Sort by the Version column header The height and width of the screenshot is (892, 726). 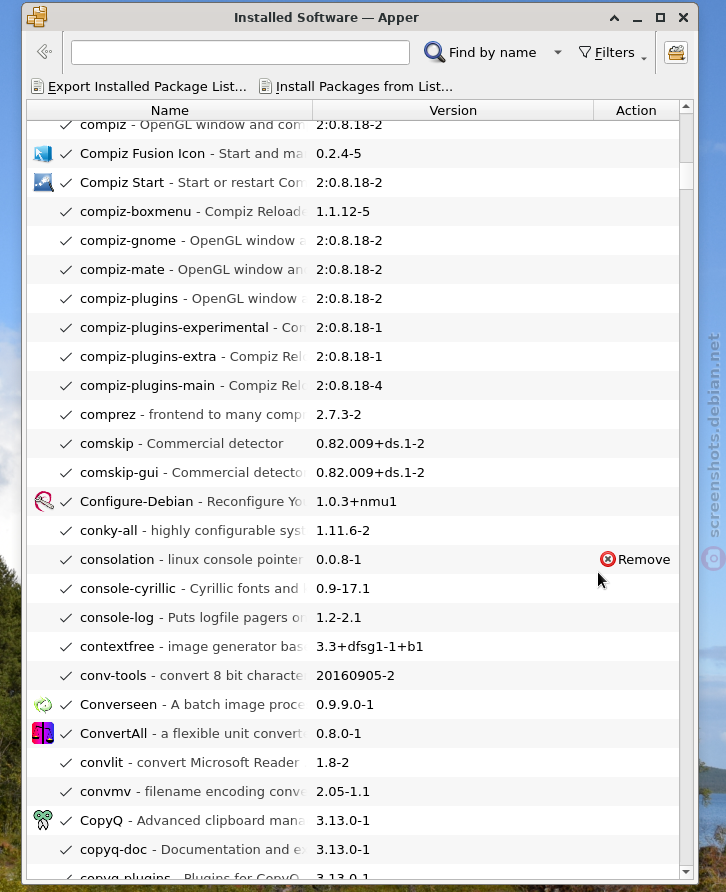tap(453, 110)
